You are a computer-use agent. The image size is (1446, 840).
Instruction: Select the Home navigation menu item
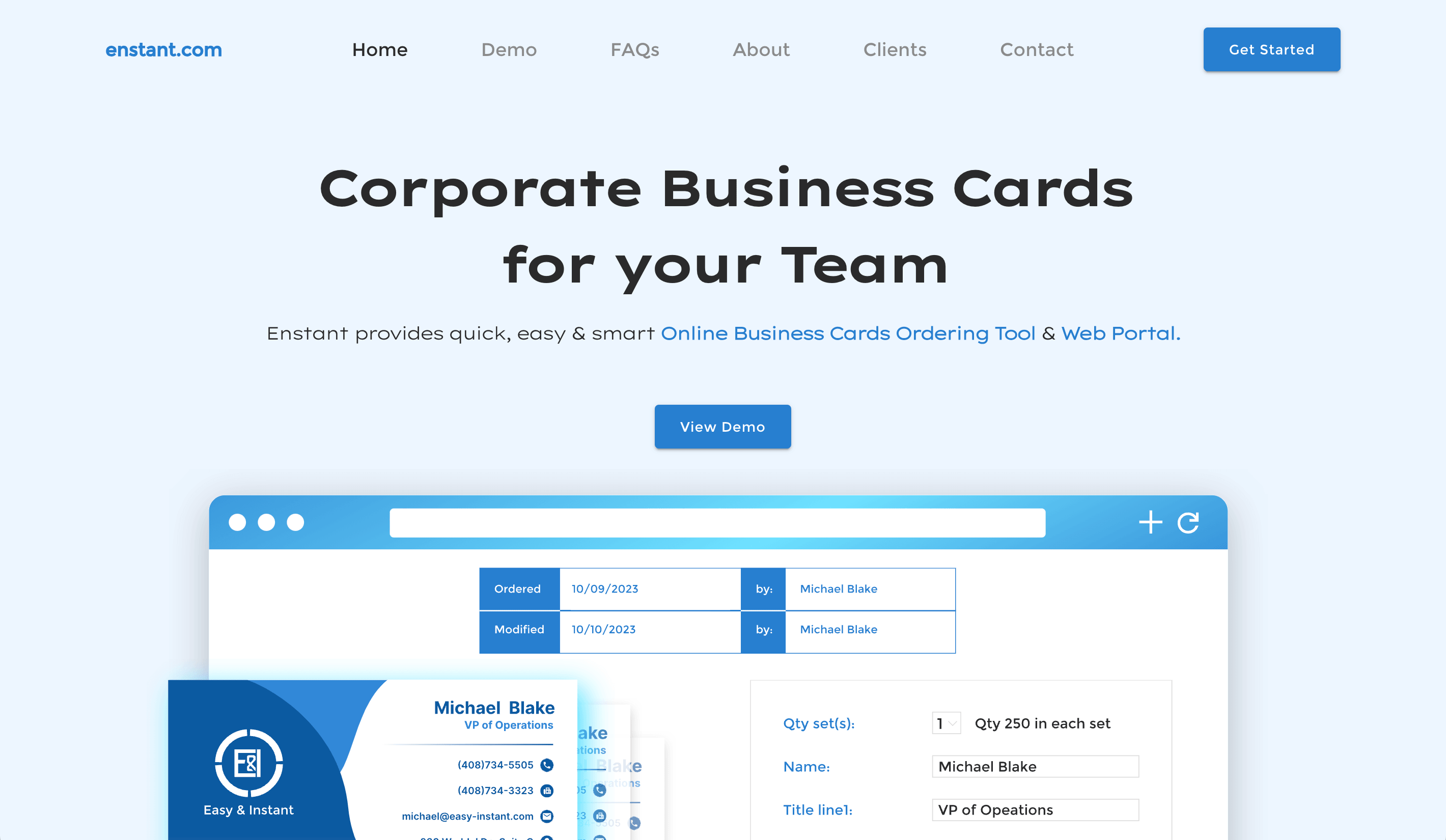pos(380,49)
